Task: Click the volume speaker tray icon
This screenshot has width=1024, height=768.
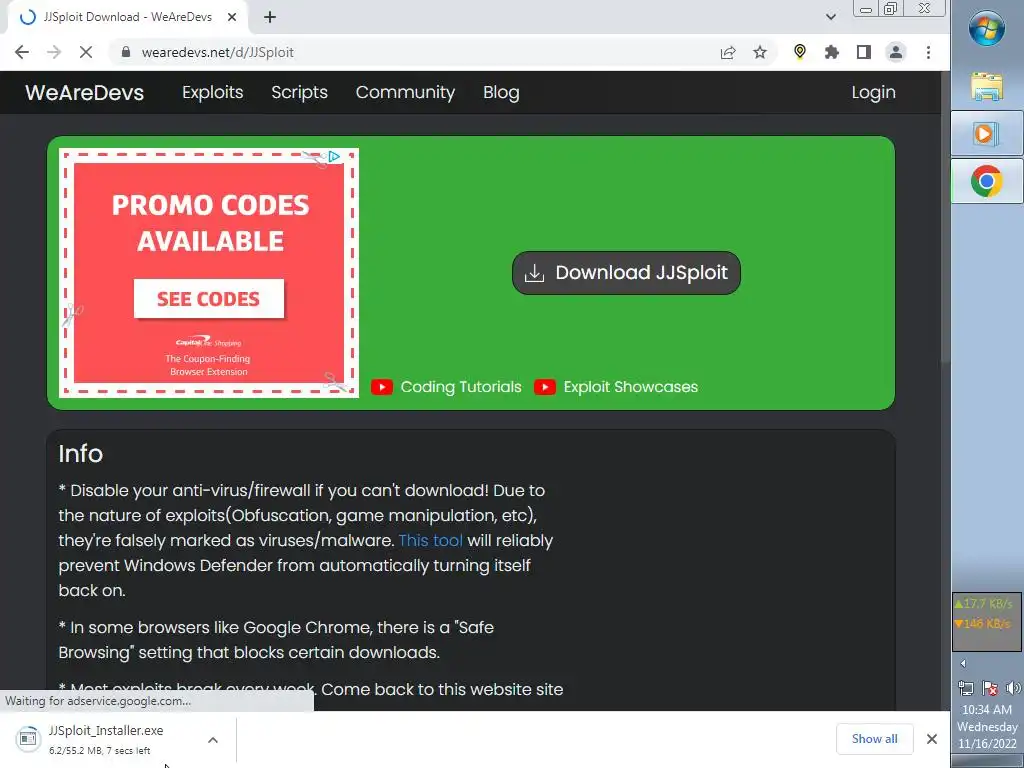Action: pos(1013,688)
